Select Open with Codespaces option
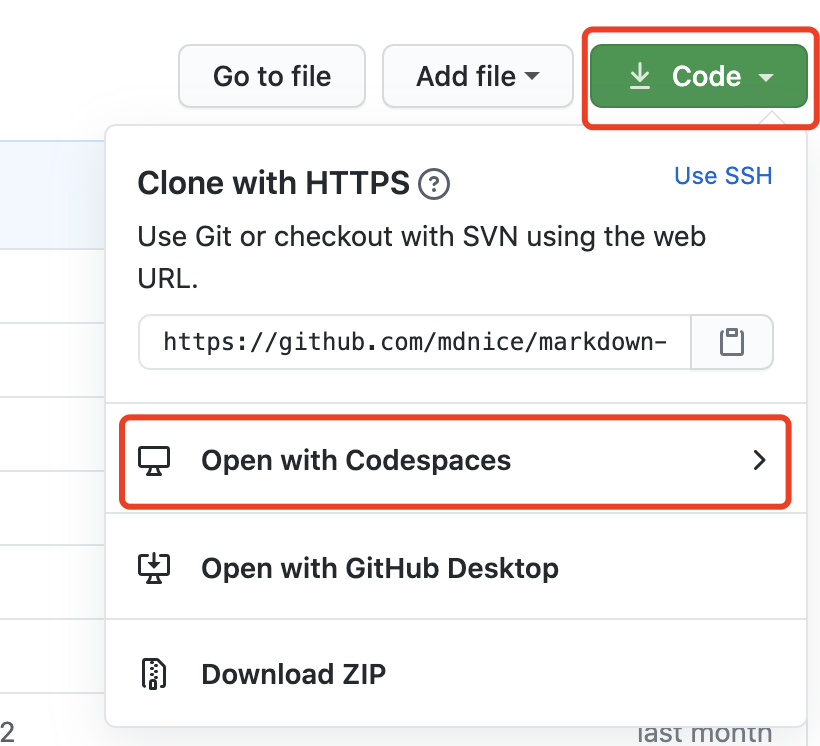This screenshot has width=820, height=746. point(356,460)
